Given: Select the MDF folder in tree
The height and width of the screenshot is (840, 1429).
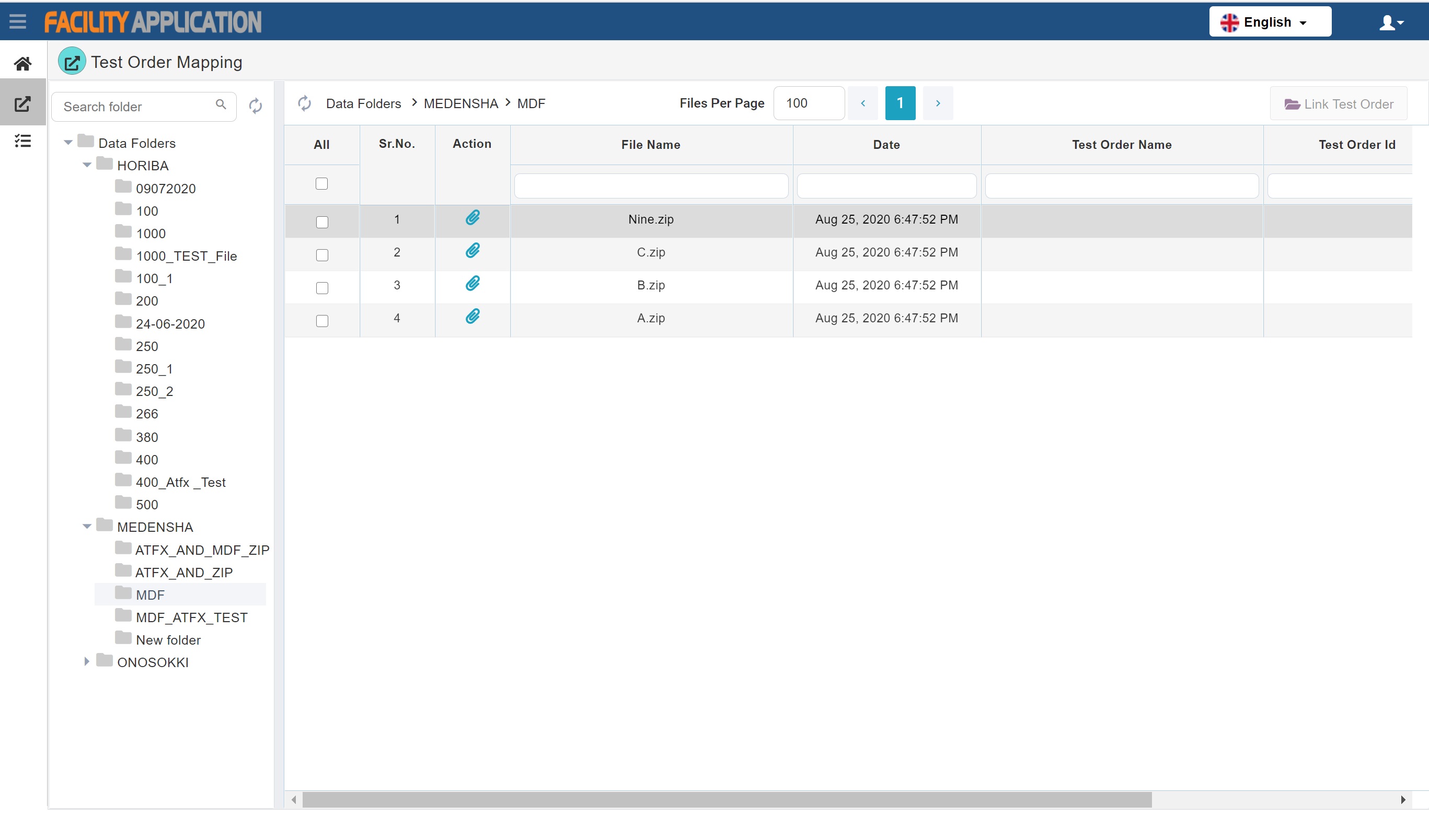Looking at the screenshot, I should [x=149, y=594].
